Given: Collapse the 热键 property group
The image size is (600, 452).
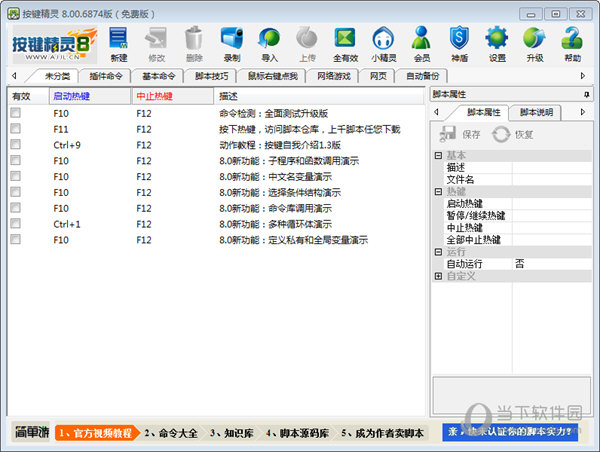Looking at the screenshot, I should (x=439, y=191).
